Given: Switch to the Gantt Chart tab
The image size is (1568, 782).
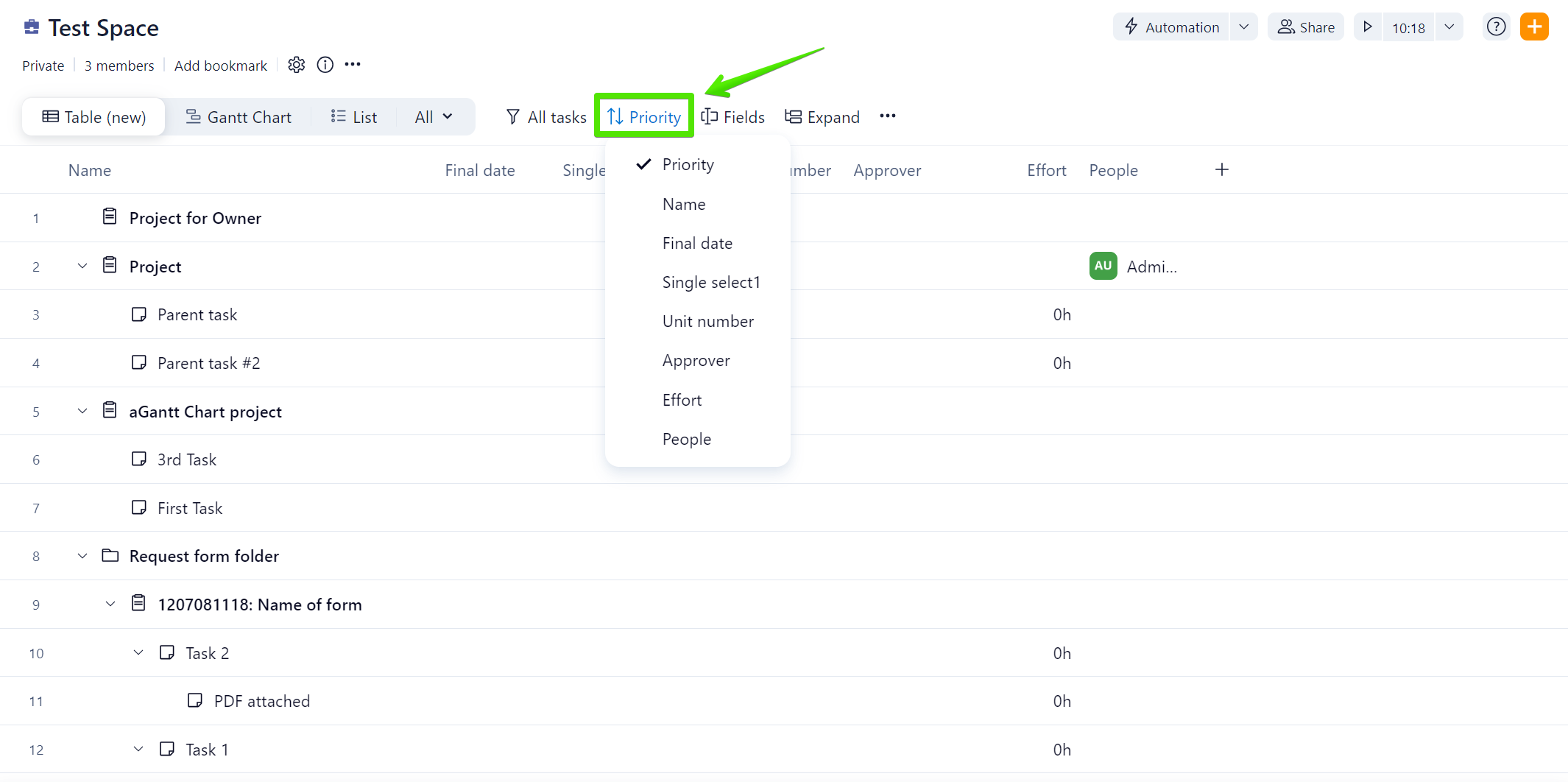Looking at the screenshot, I should point(239,117).
